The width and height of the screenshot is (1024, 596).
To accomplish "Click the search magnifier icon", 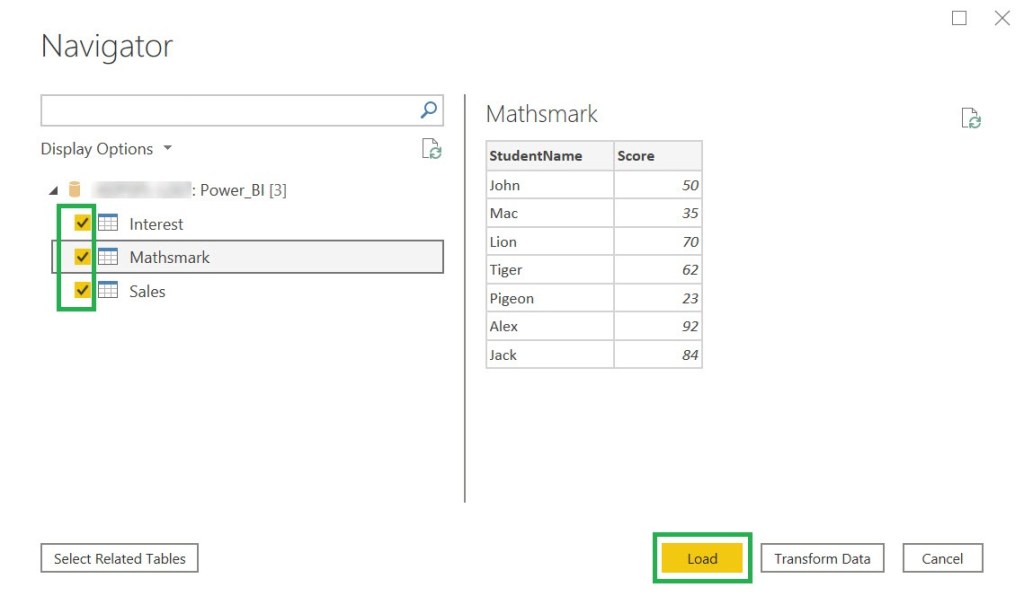I will (x=428, y=110).
